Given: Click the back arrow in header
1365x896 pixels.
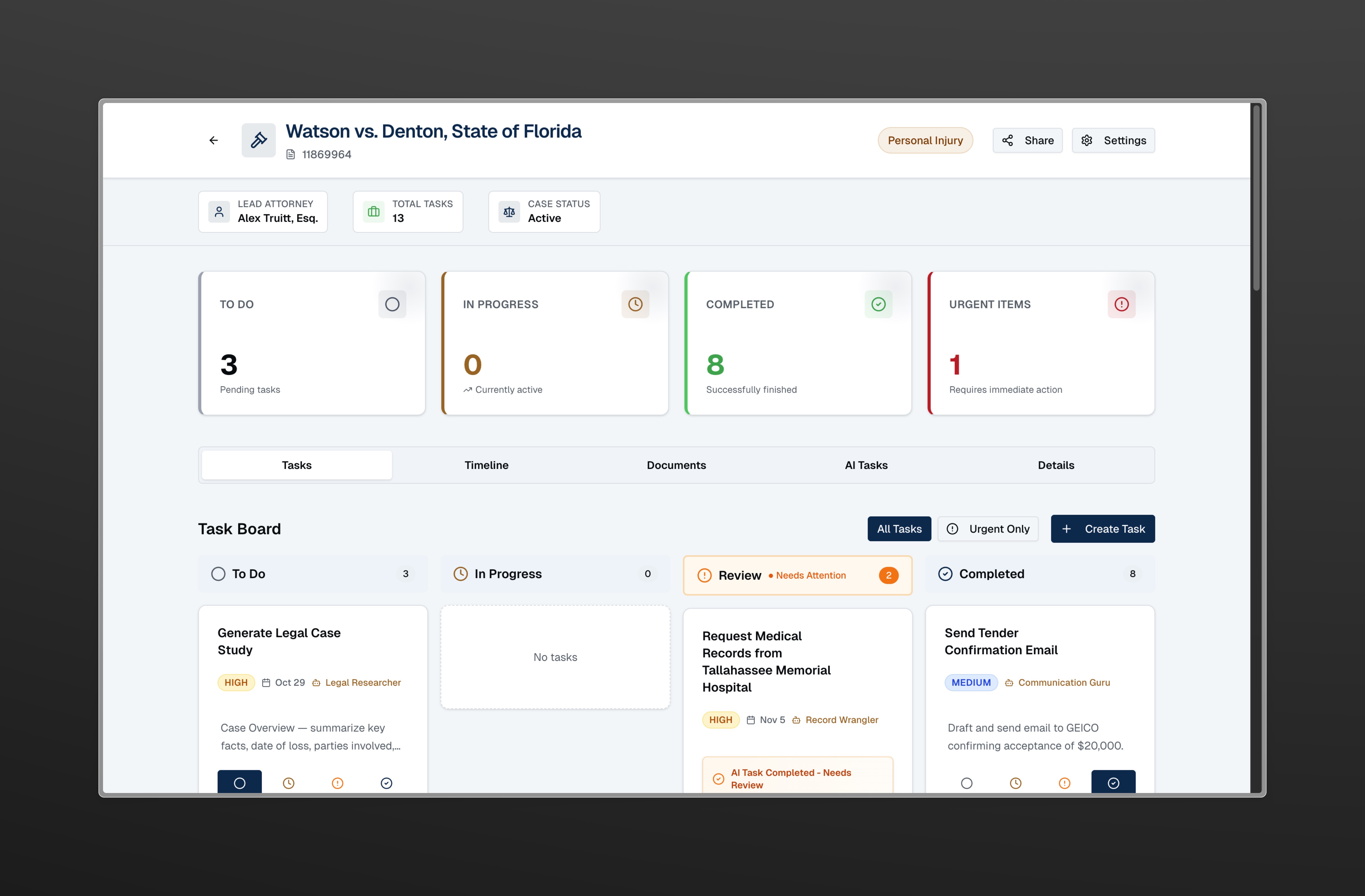Looking at the screenshot, I should tap(213, 140).
